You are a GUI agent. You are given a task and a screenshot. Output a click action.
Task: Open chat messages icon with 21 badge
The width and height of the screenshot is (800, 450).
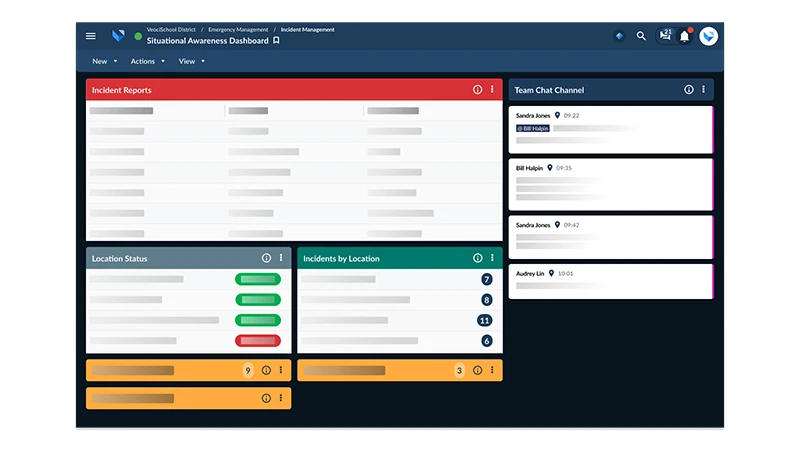pyautogui.click(x=665, y=35)
